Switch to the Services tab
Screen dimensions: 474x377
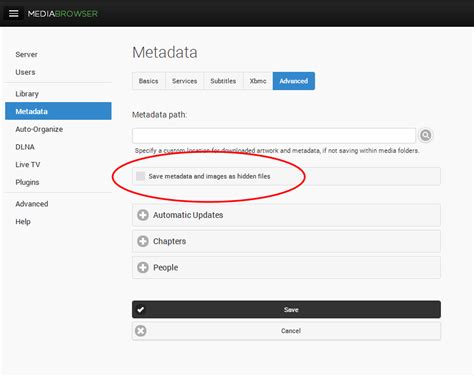point(184,81)
